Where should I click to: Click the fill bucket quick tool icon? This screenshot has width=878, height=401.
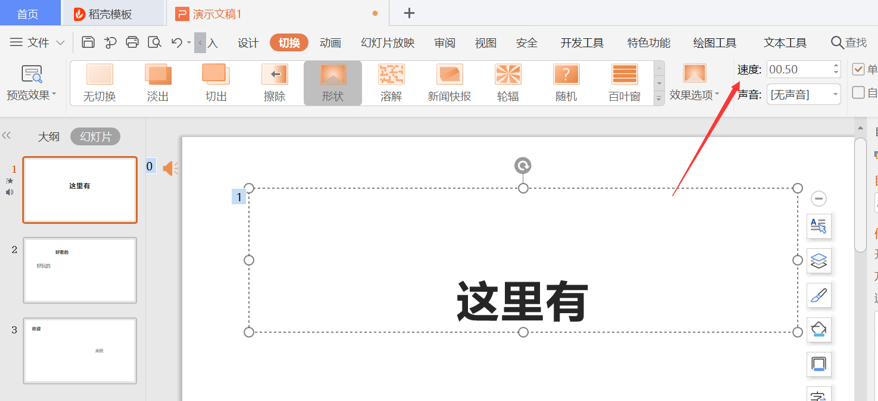tap(819, 329)
